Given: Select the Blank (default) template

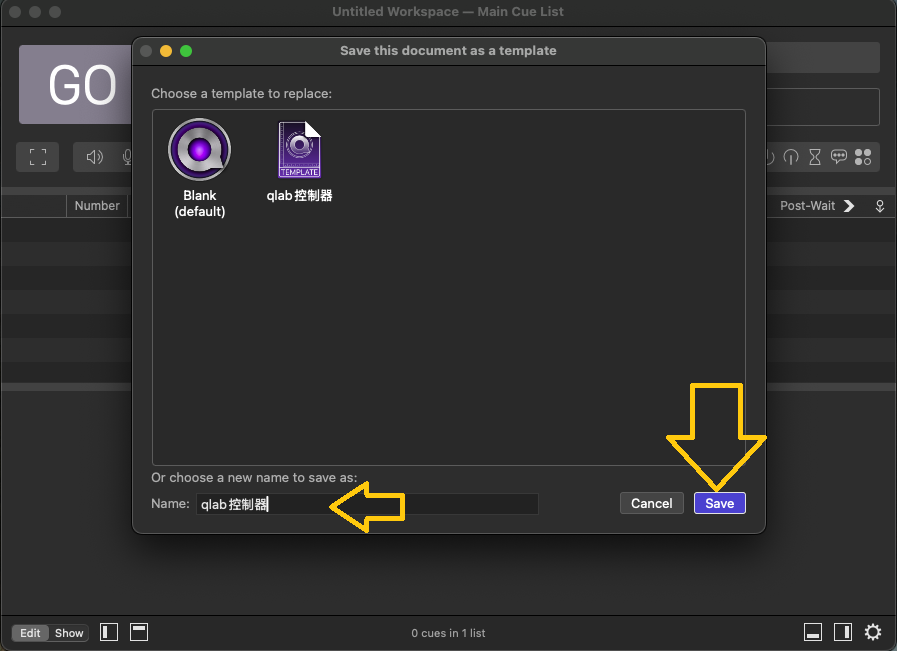Looking at the screenshot, I should (x=199, y=168).
